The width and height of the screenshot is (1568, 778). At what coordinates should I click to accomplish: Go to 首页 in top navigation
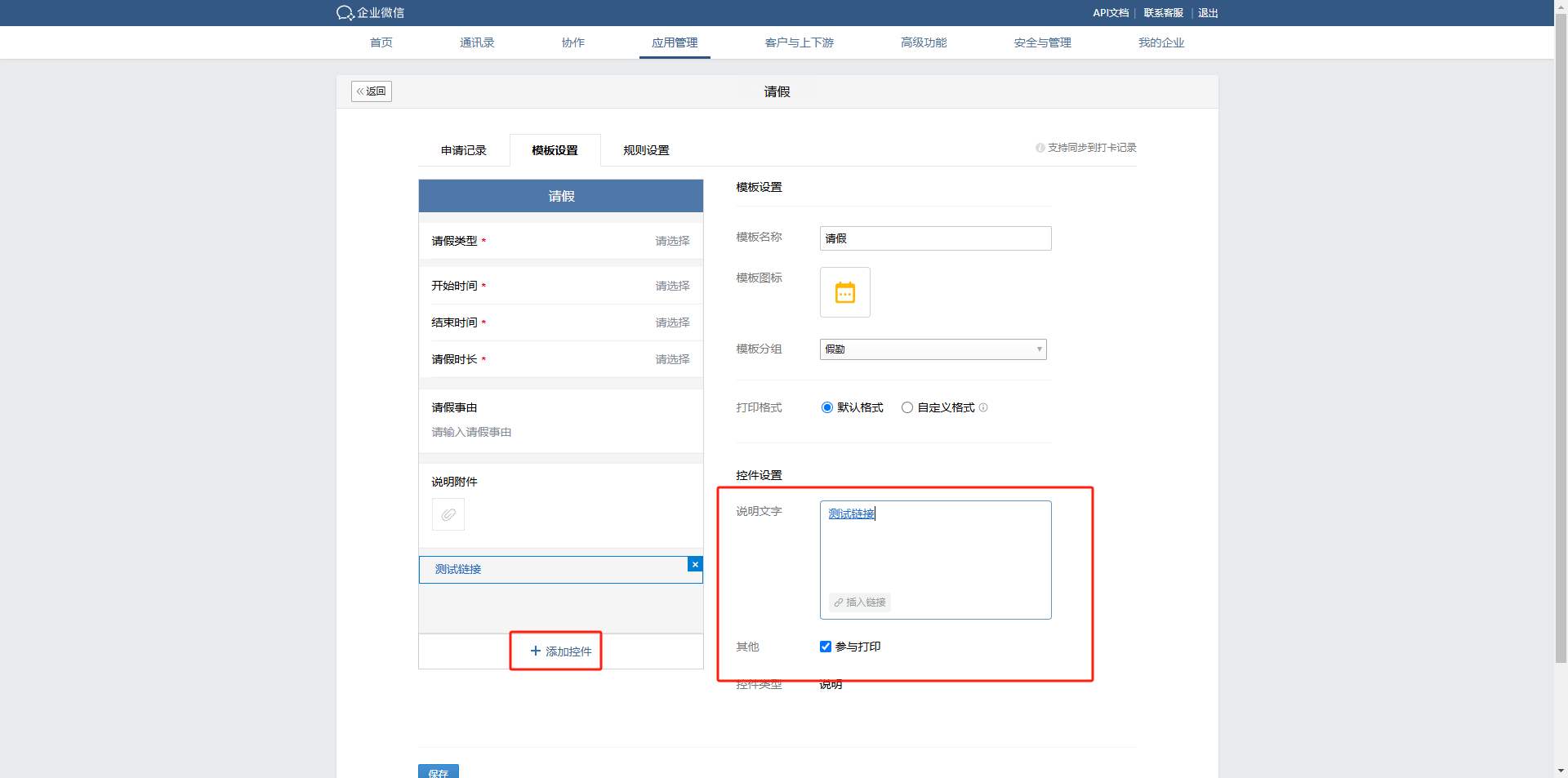click(381, 42)
